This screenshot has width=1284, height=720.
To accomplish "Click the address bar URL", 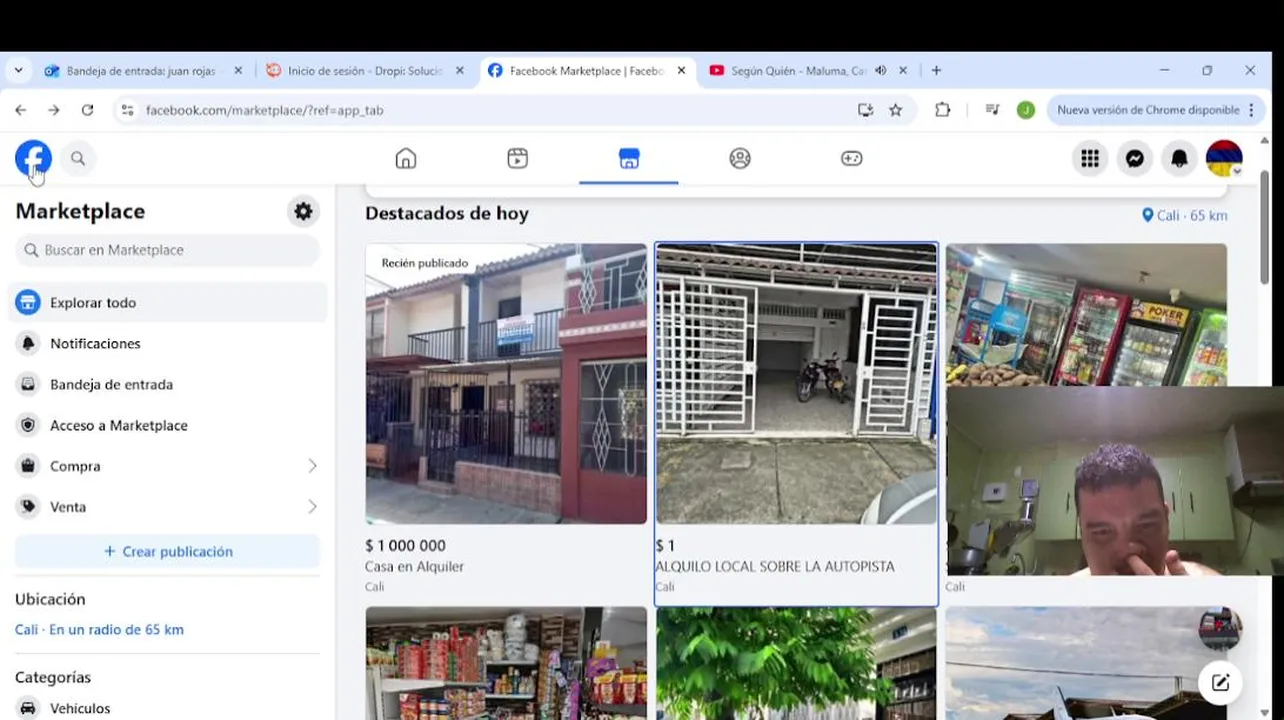I will [264, 110].
